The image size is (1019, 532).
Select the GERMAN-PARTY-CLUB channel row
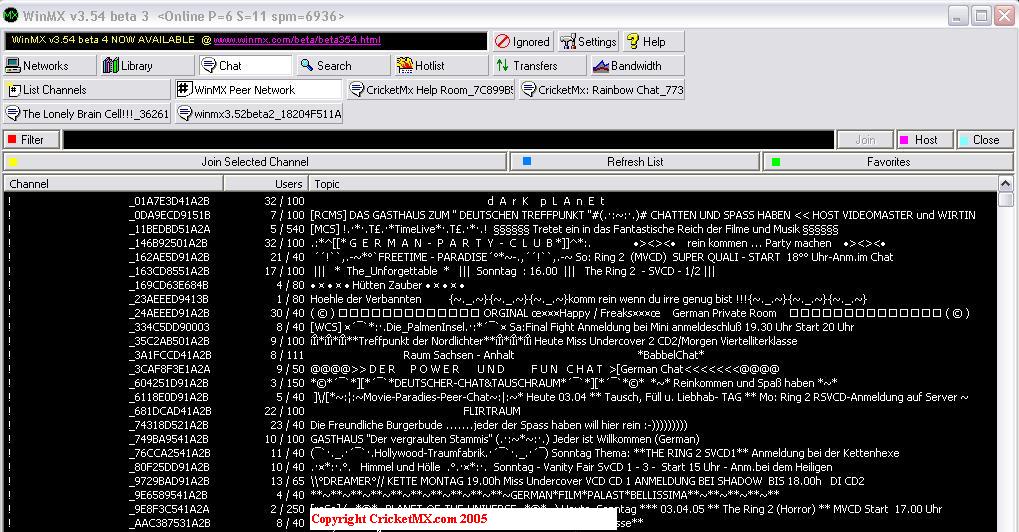500,243
